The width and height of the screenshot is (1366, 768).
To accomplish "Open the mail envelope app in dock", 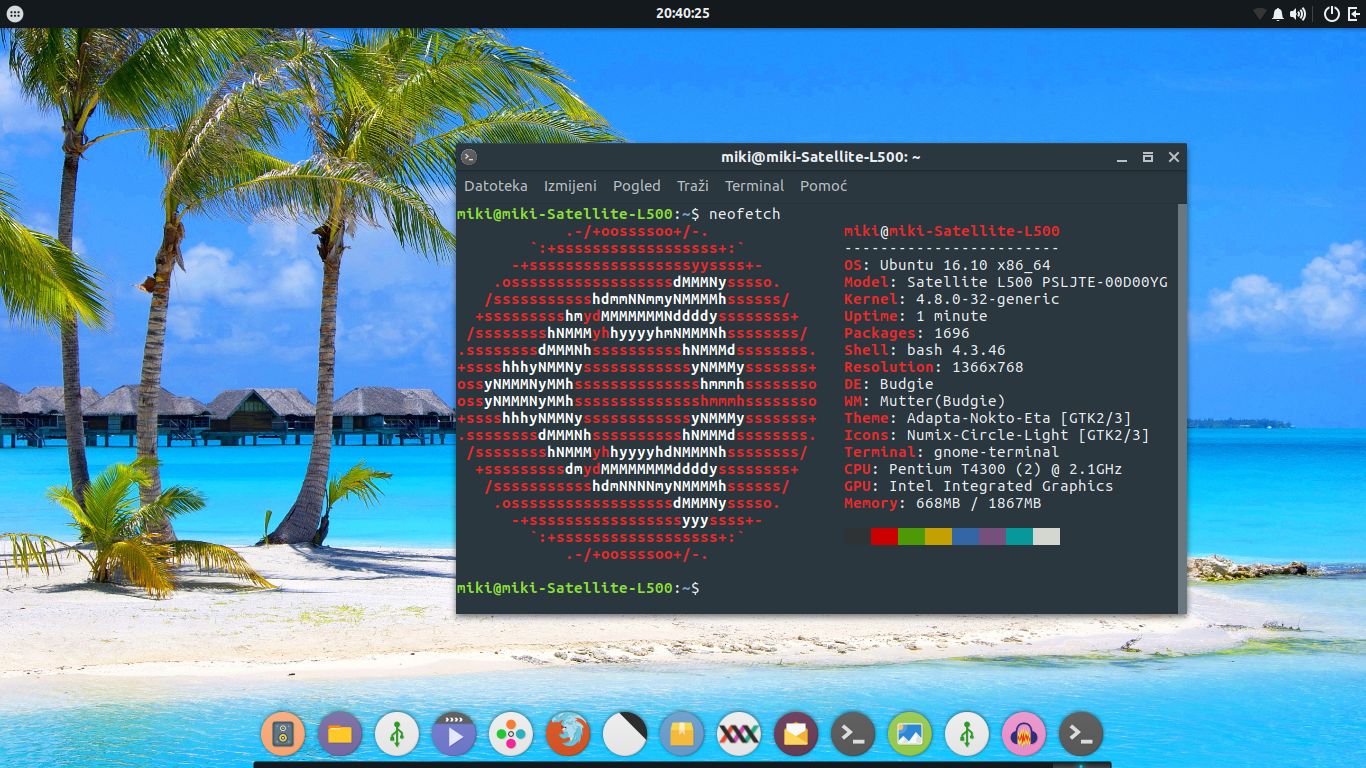I will (x=795, y=735).
